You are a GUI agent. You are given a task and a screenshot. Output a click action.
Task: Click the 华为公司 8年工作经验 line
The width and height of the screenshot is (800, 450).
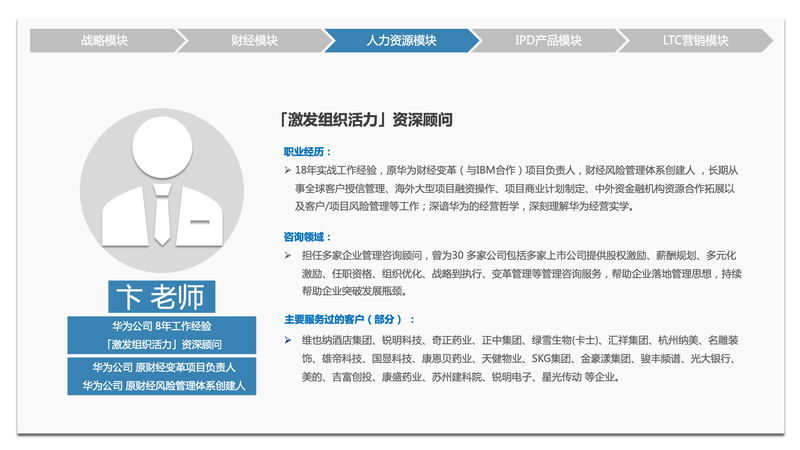(161, 327)
